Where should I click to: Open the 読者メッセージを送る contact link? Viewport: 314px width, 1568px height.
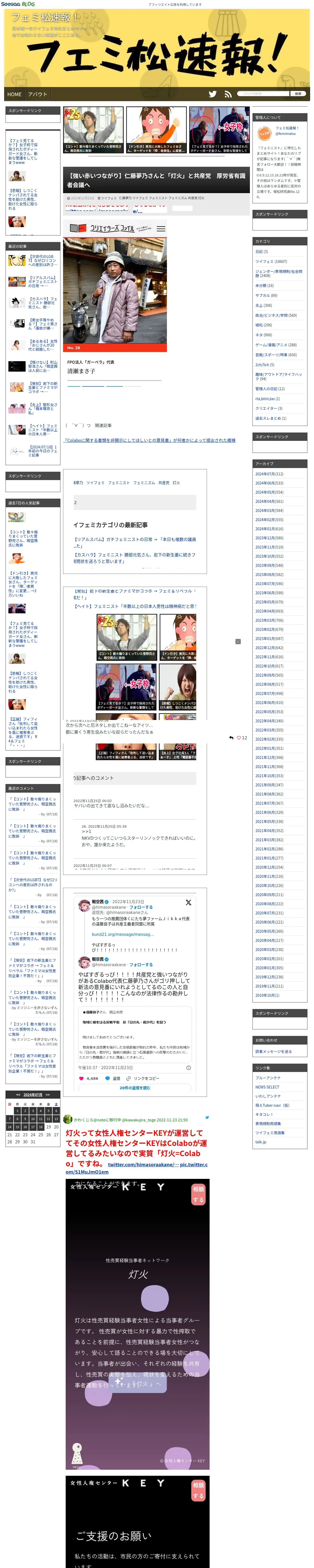pyautogui.click(x=273, y=1051)
